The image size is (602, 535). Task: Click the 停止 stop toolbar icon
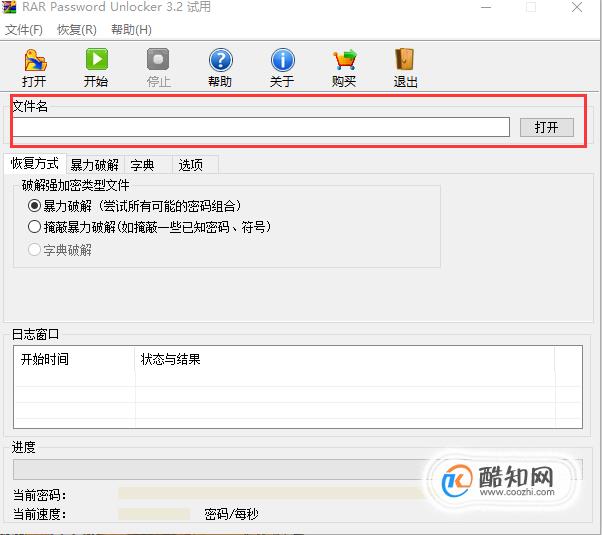pos(158,59)
